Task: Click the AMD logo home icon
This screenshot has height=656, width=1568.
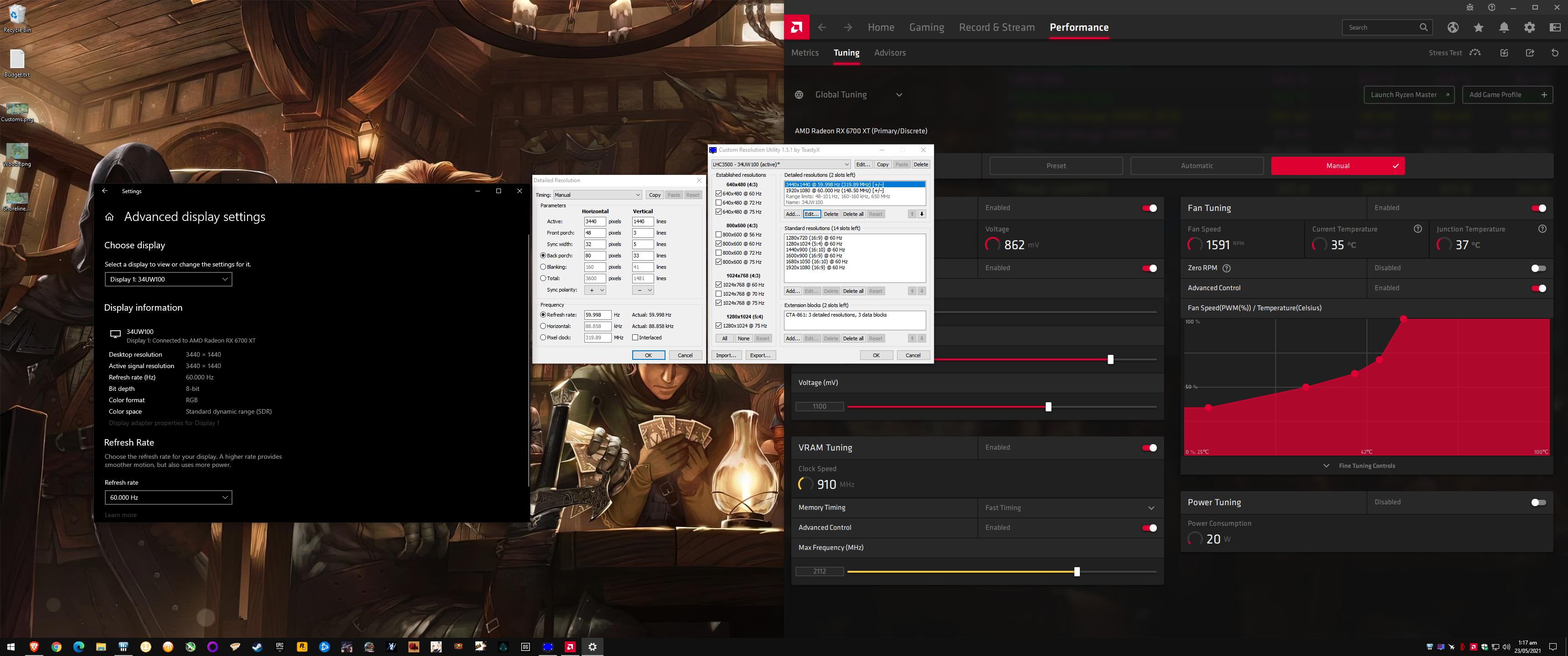Action: tap(796, 27)
